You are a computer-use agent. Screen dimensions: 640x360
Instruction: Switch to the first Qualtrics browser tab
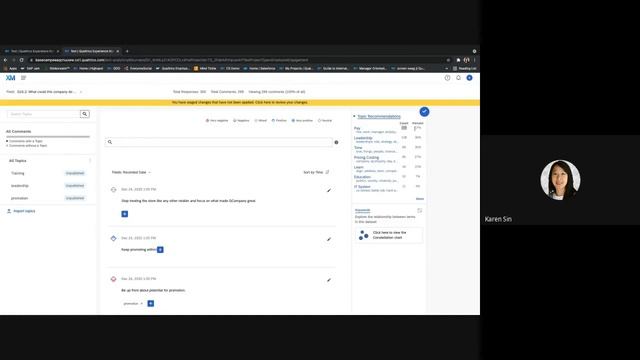31,51
